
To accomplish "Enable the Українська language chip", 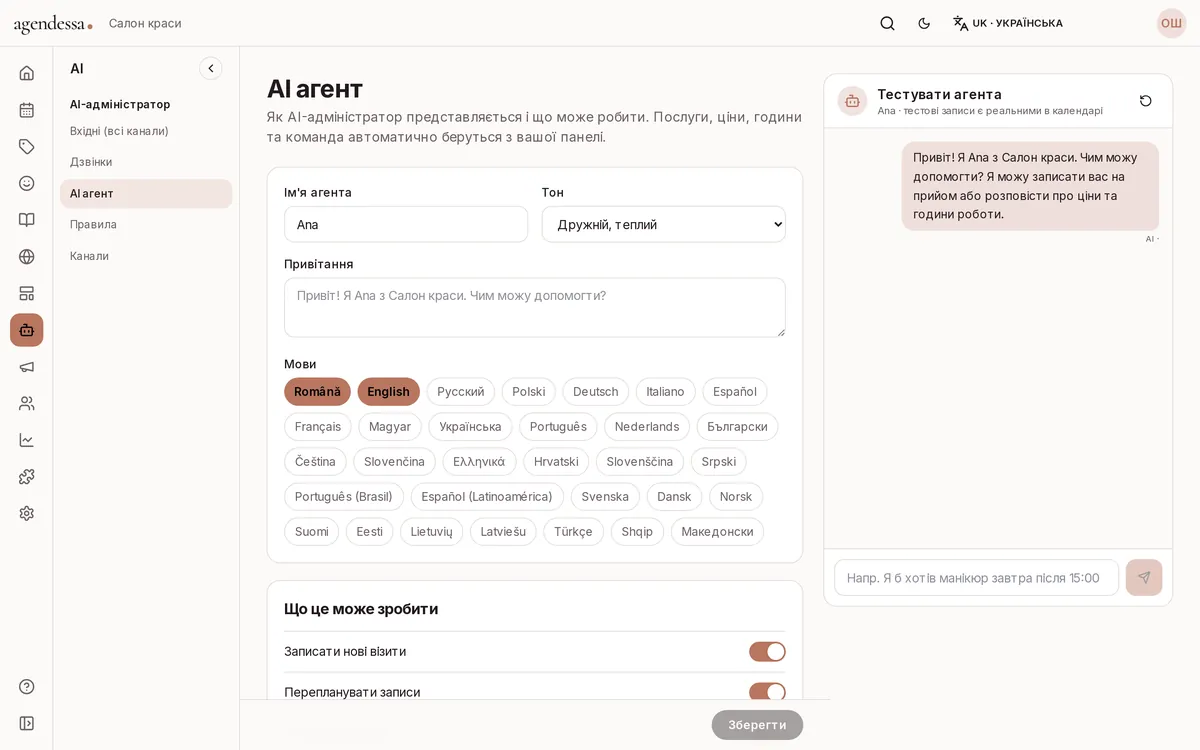I will tap(470, 427).
